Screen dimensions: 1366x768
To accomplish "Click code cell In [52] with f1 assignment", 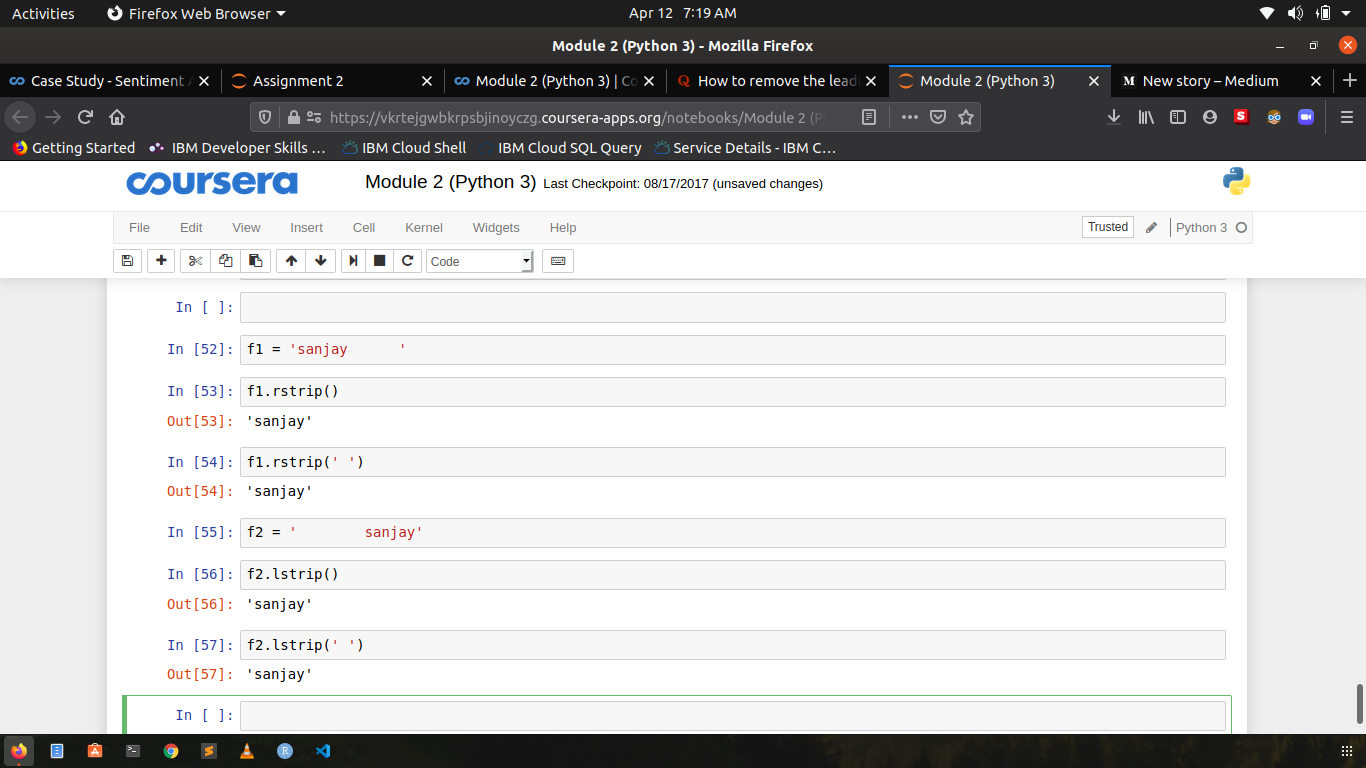I will (732, 350).
